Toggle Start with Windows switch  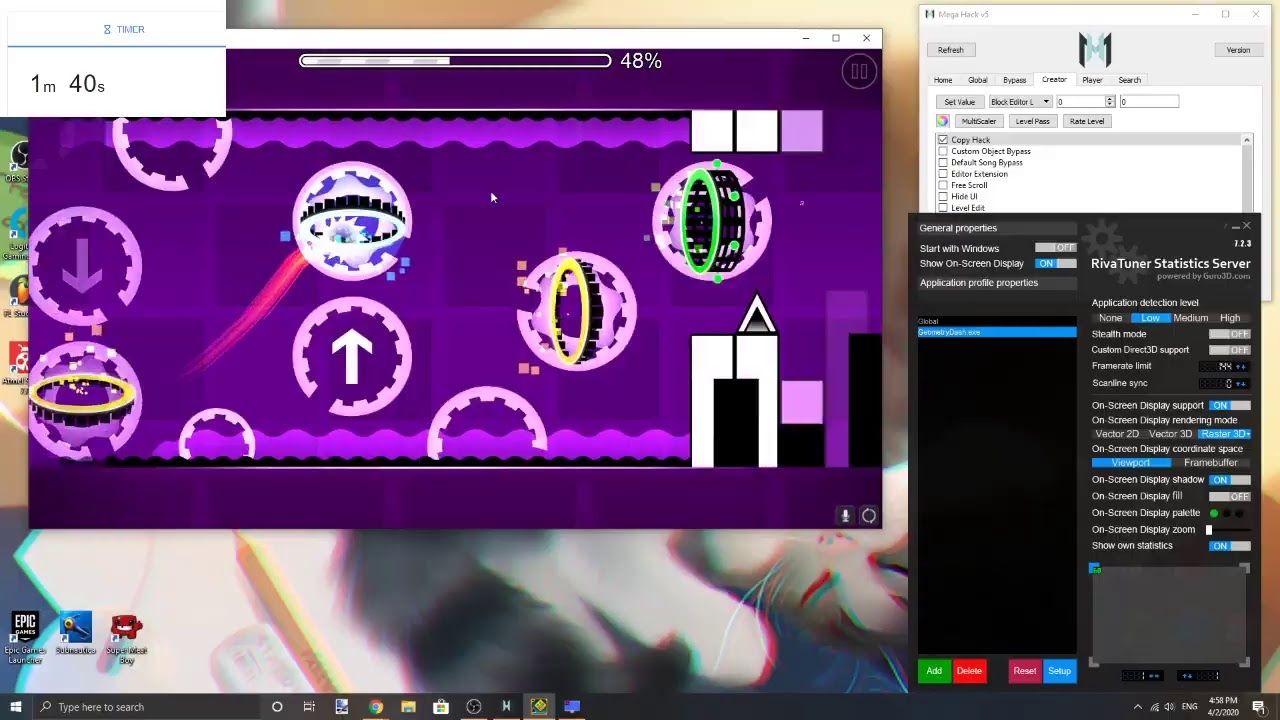point(1055,248)
